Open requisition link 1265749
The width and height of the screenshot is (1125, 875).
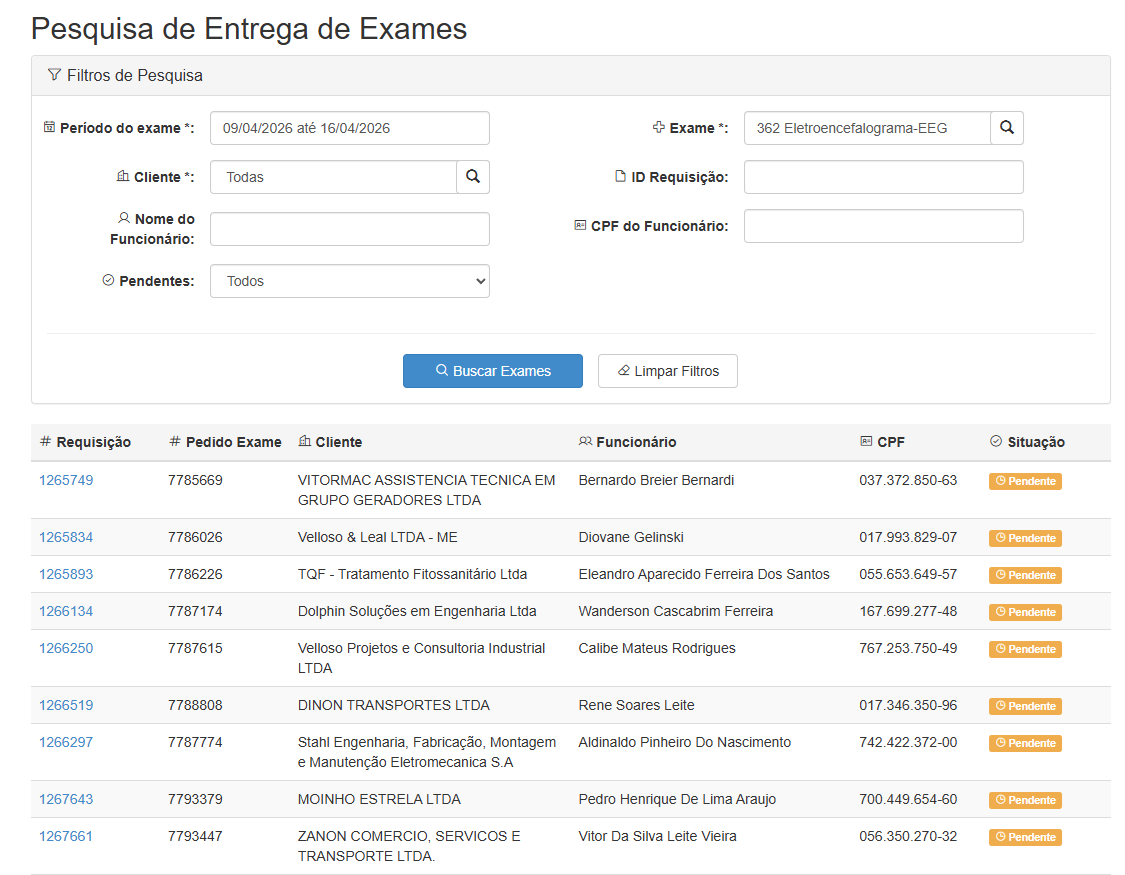[66, 480]
